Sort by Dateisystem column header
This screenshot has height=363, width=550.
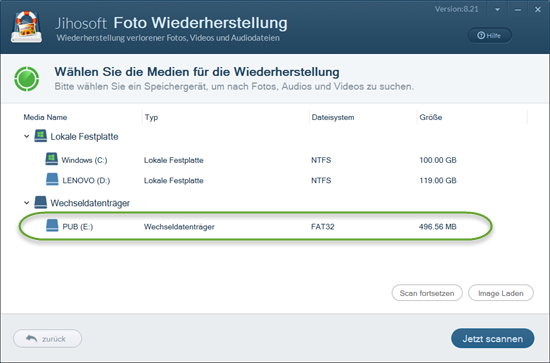[333, 117]
